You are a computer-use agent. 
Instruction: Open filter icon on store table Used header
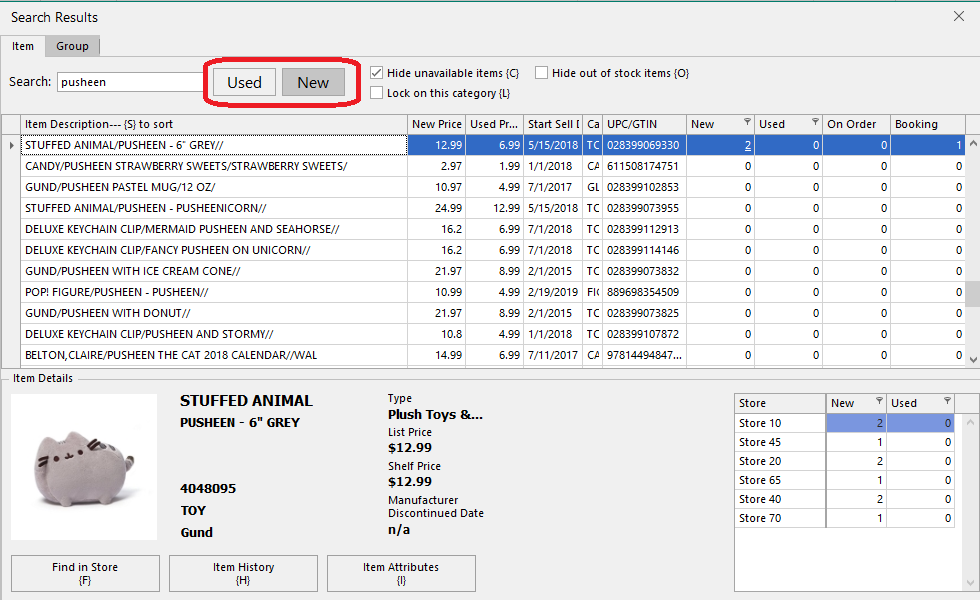[x=947, y=401]
